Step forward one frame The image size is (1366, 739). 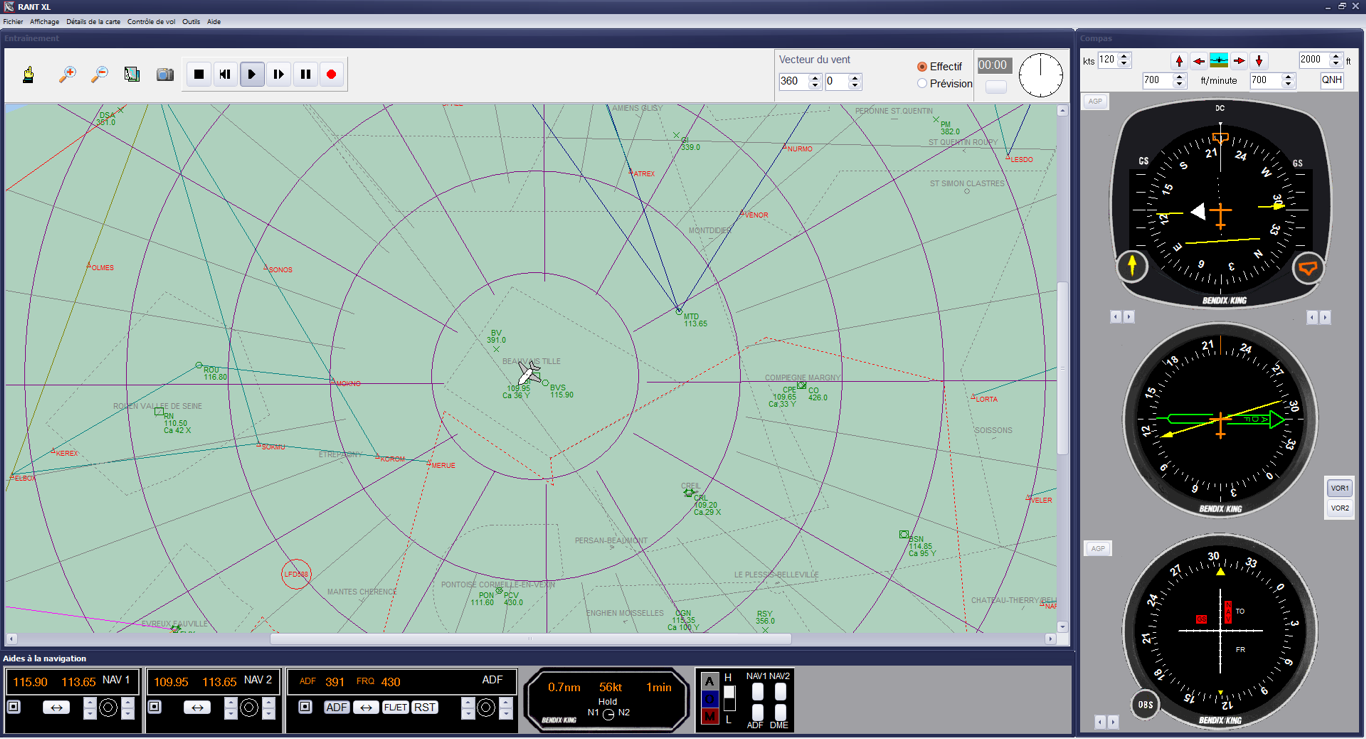279,74
